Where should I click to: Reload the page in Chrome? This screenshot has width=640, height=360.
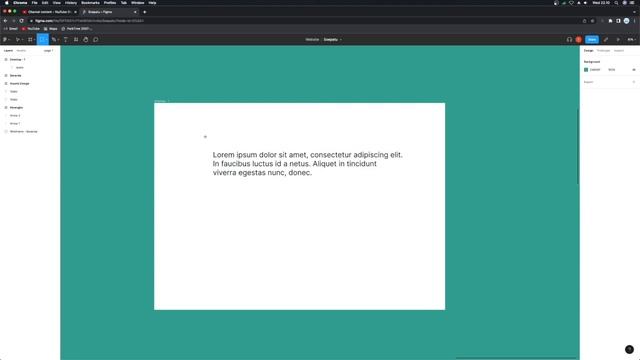pos(22,21)
